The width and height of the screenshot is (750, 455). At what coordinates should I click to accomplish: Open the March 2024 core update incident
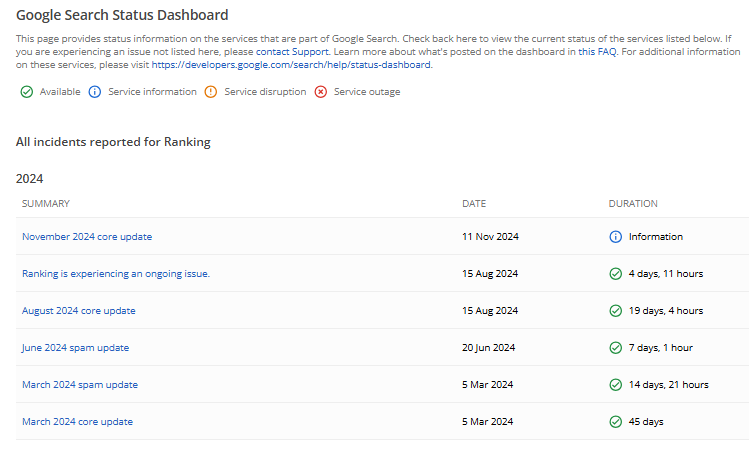[x=77, y=422]
